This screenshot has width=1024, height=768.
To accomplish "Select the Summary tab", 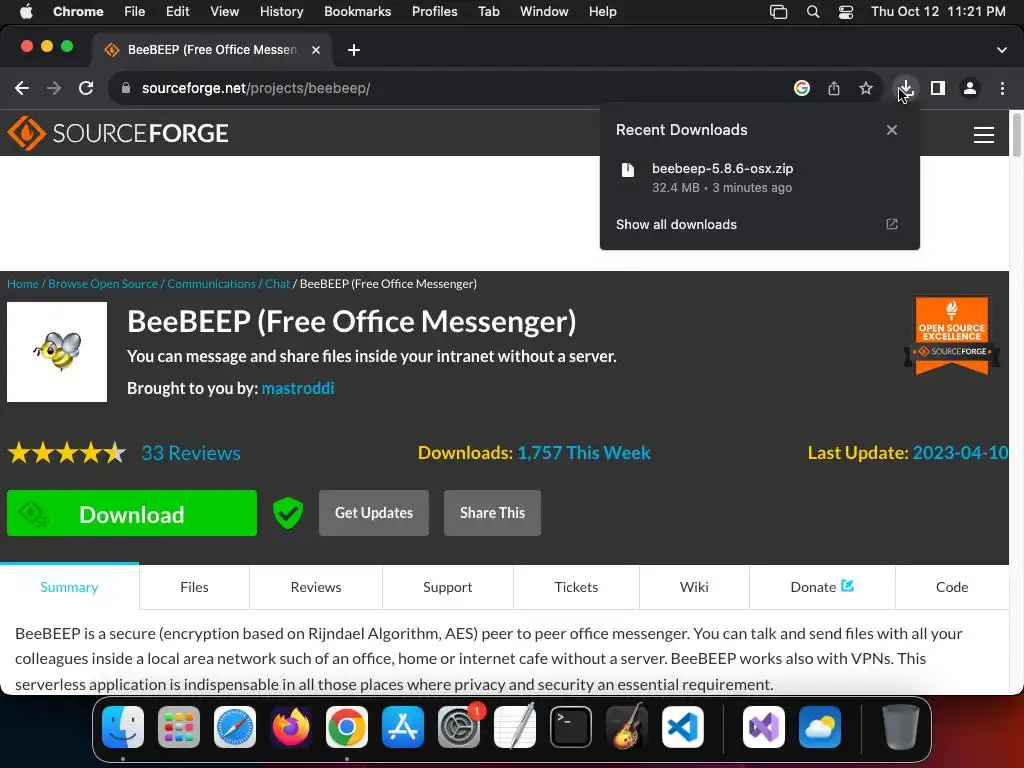I will click(x=69, y=587).
